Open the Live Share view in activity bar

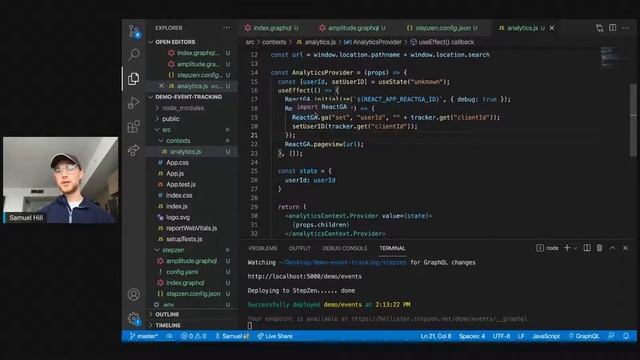[134, 150]
